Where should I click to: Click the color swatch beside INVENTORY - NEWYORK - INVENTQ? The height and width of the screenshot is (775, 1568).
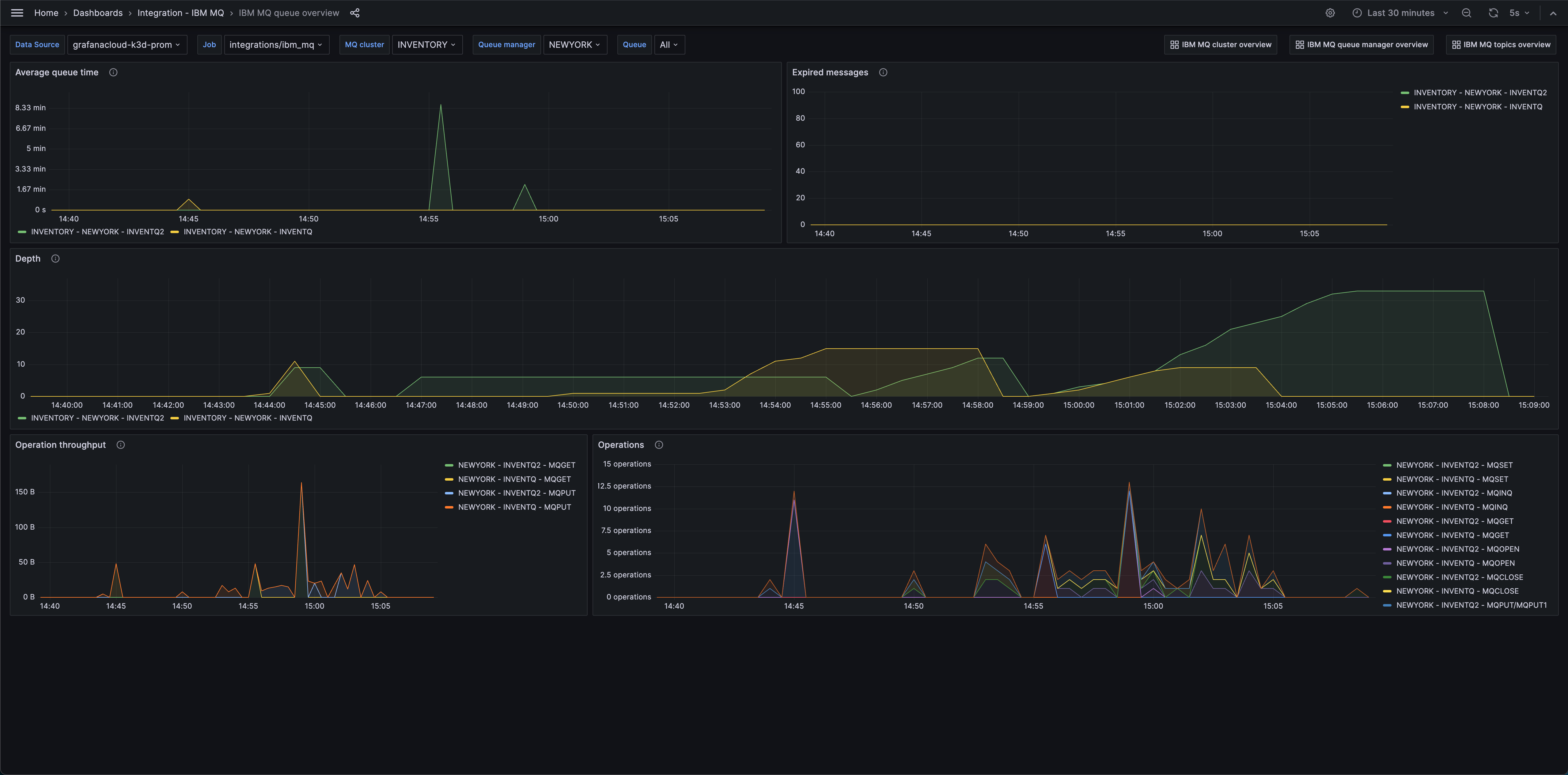click(x=175, y=232)
